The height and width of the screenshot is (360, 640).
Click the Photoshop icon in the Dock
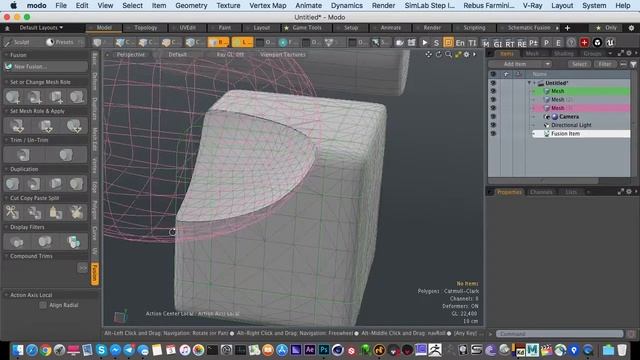[324, 350]
